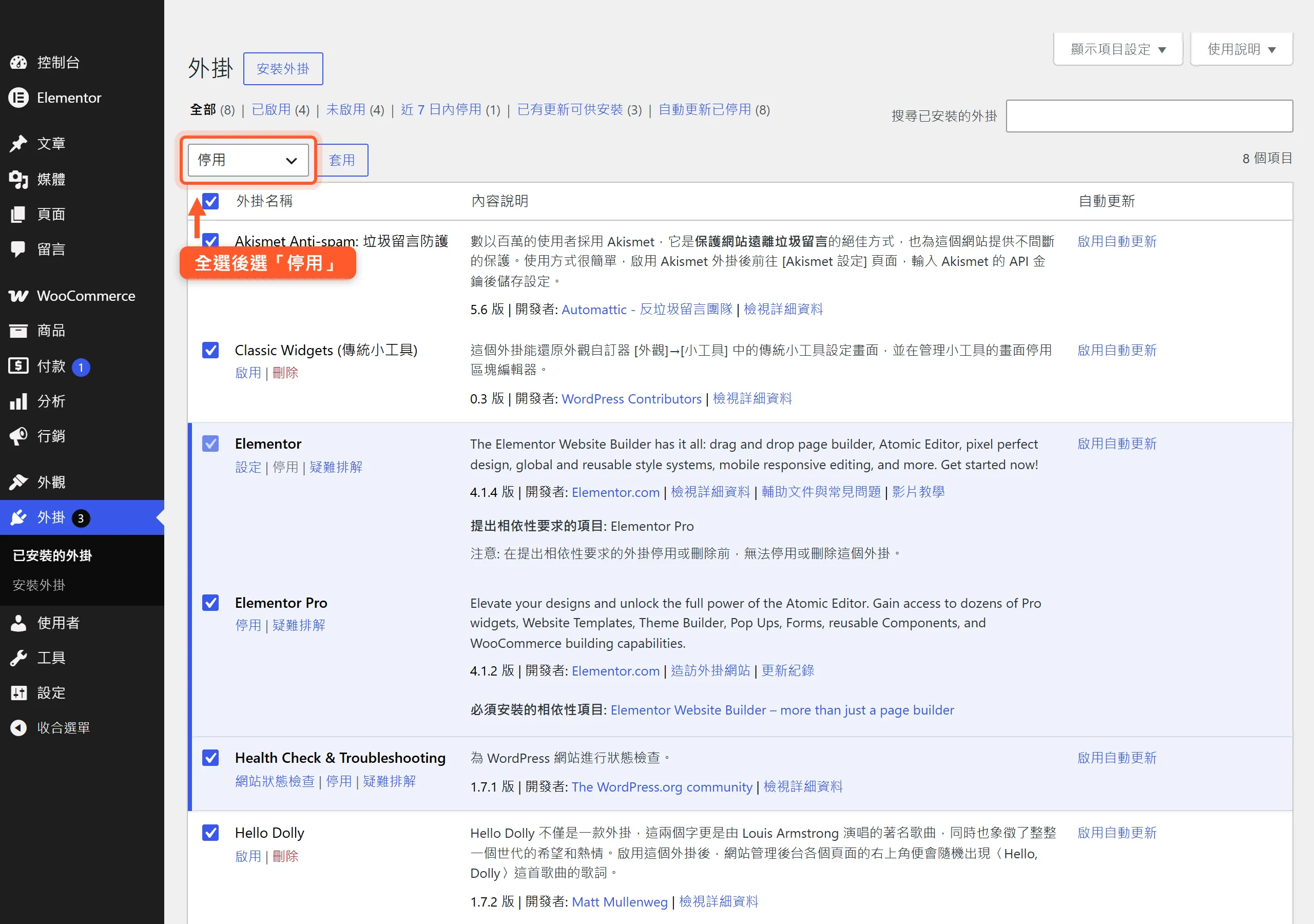
Task: Click the 工具 wrench icon
Action: coord(18,658)
